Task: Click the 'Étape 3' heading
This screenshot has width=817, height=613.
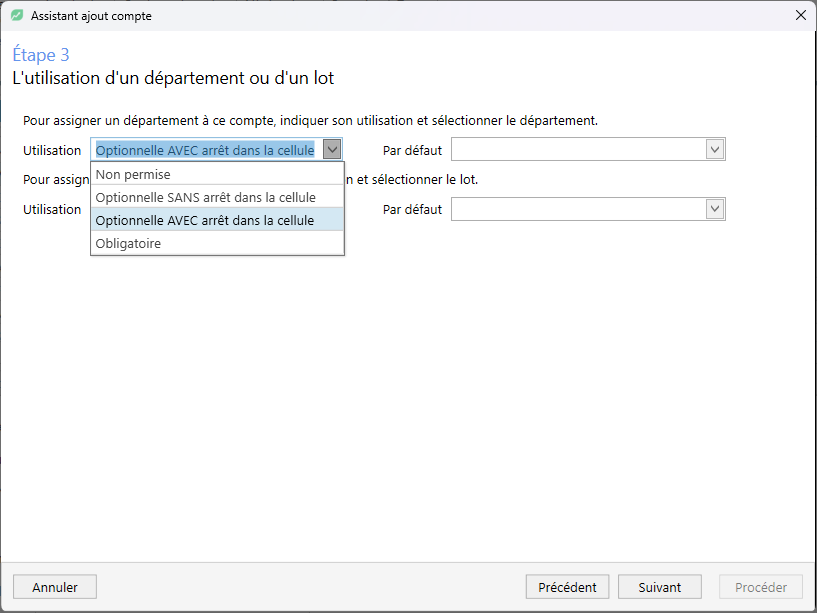Action: tap(41, 54)
